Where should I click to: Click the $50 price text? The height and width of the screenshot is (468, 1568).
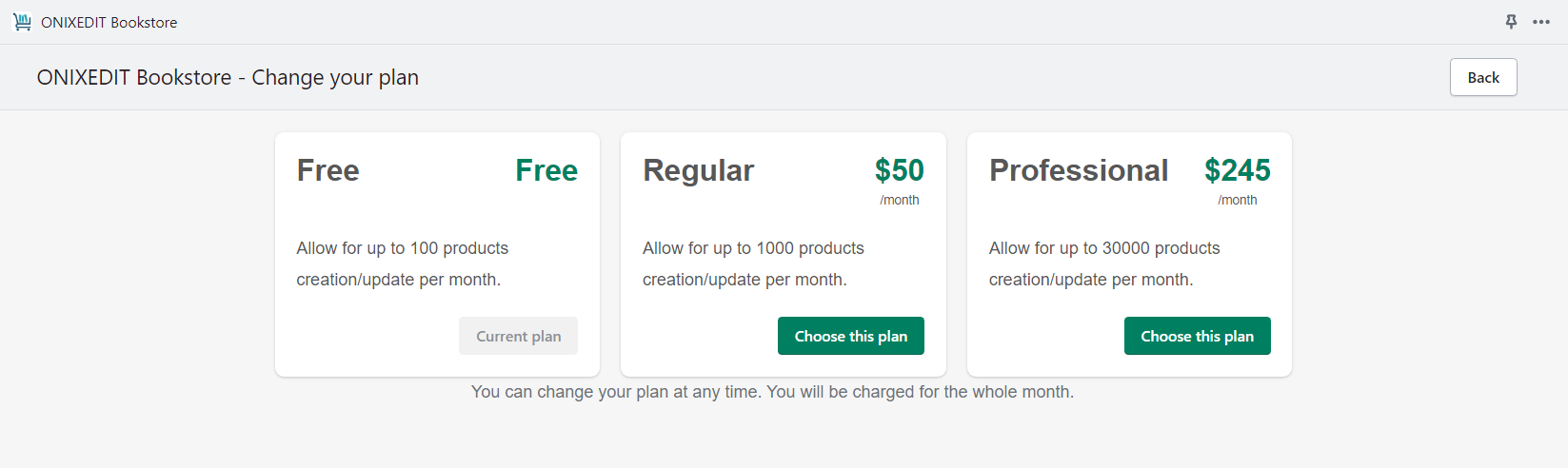[x=900, y=170]
